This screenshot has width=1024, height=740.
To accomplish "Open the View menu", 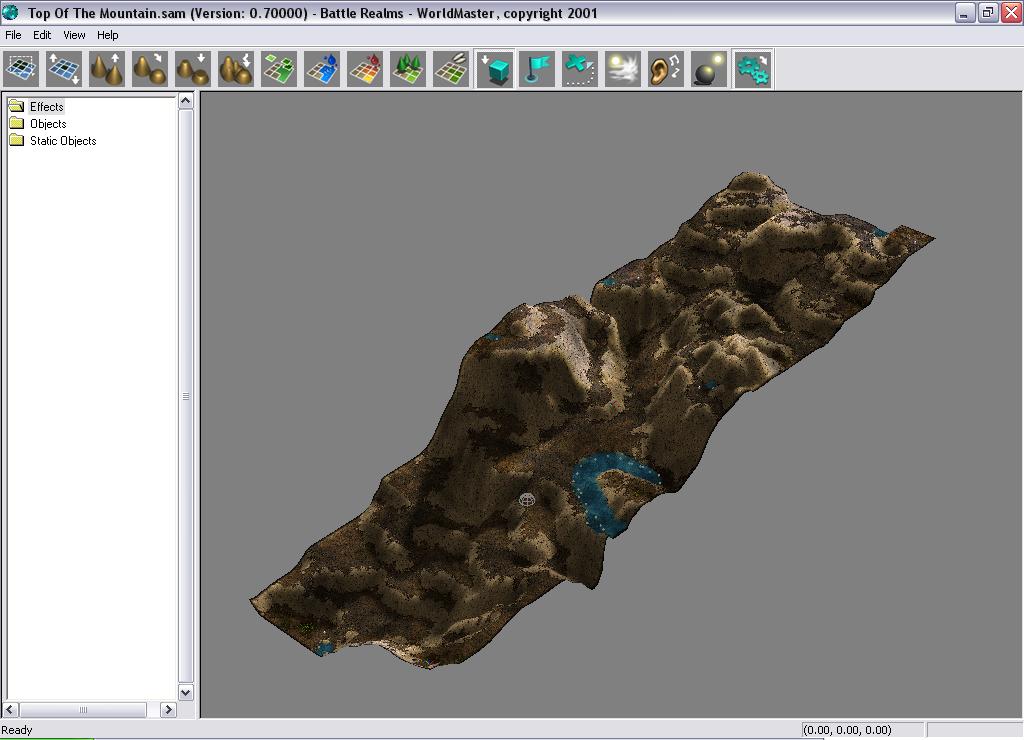I will click(x=74, y=35).
